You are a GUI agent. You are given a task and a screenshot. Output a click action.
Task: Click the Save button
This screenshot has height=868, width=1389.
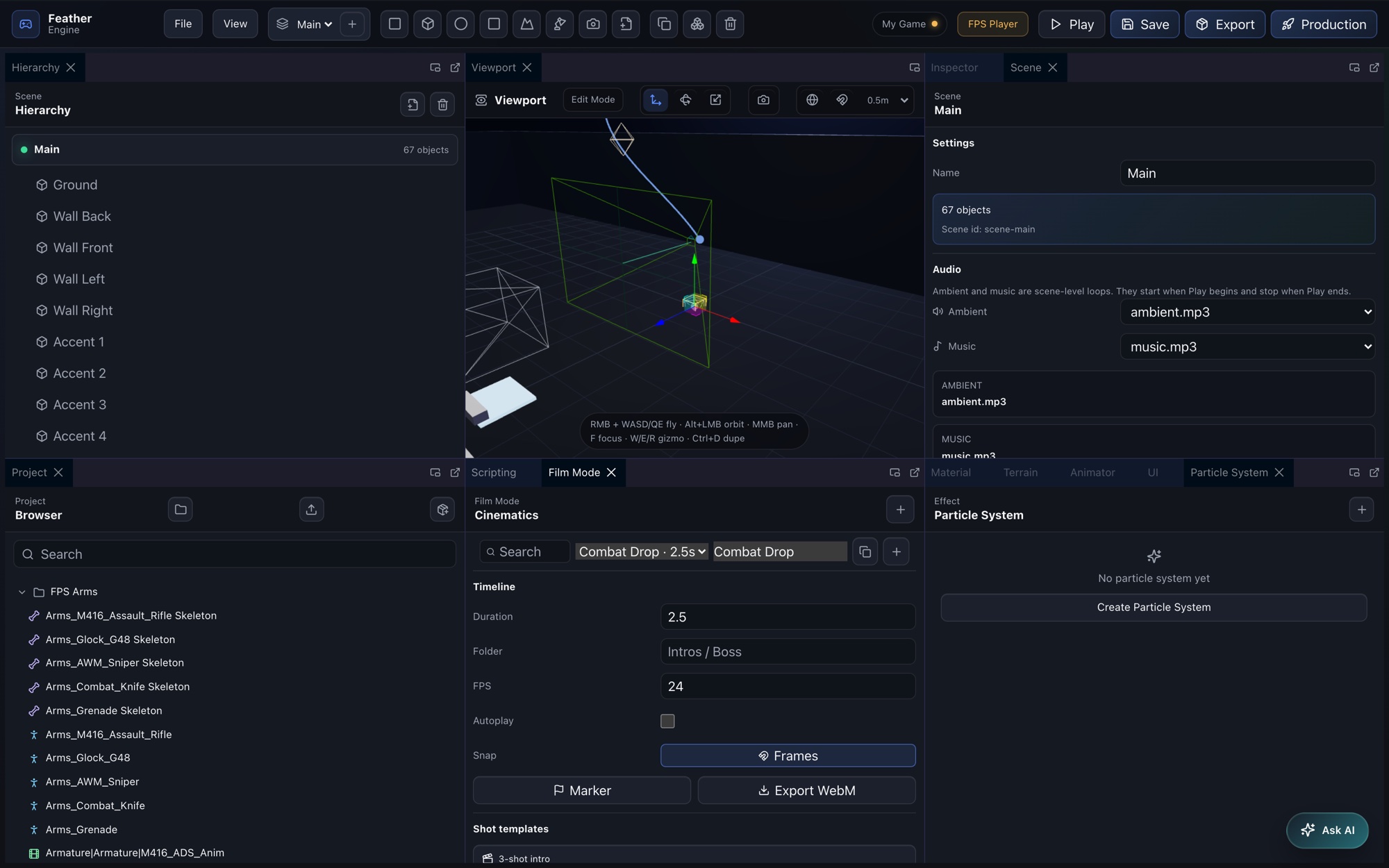tap(1145, 24)
